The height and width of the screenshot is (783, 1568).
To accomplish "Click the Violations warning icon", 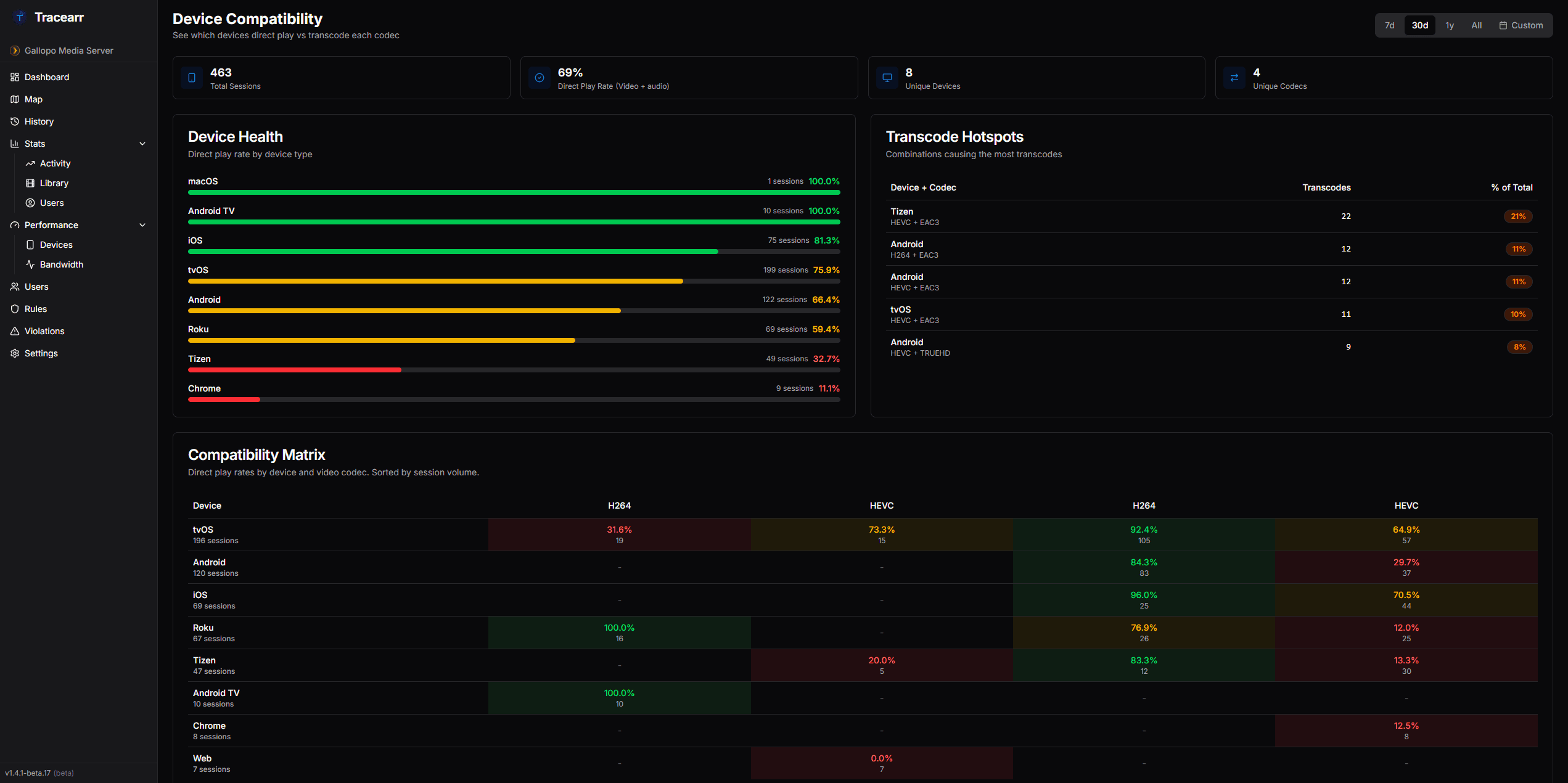I will click(15, 330).
